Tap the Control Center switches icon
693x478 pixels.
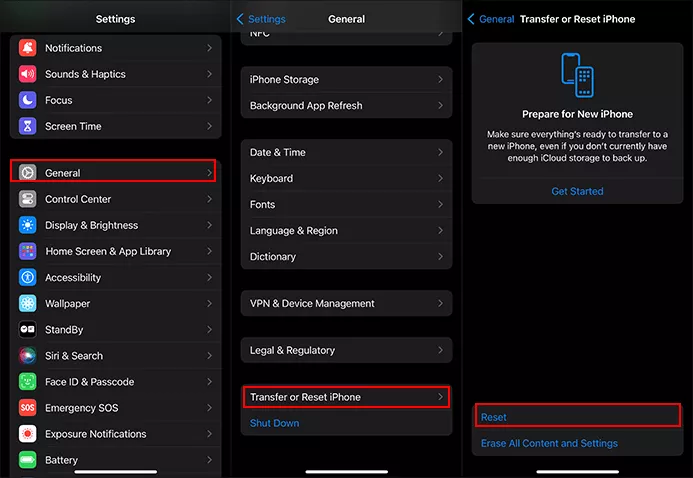pos(27,199)
